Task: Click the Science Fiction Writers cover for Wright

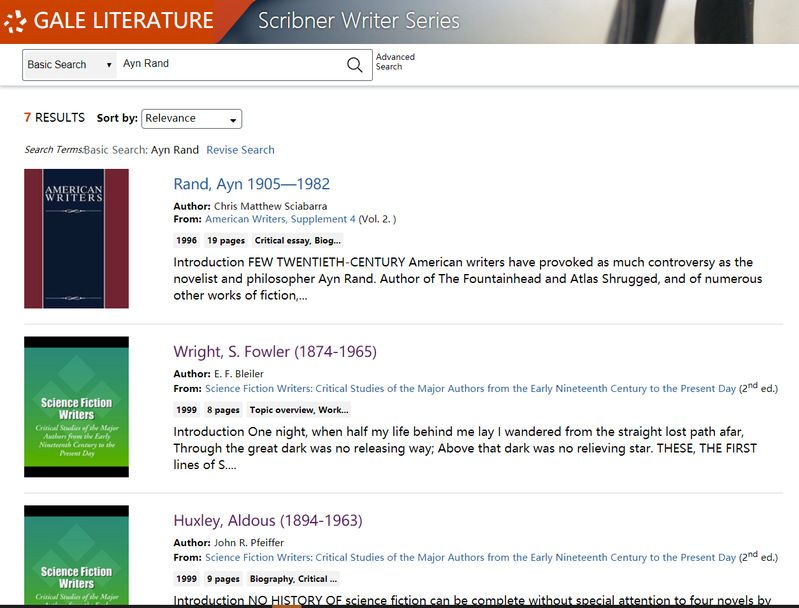Action: (x=76, y=407)
